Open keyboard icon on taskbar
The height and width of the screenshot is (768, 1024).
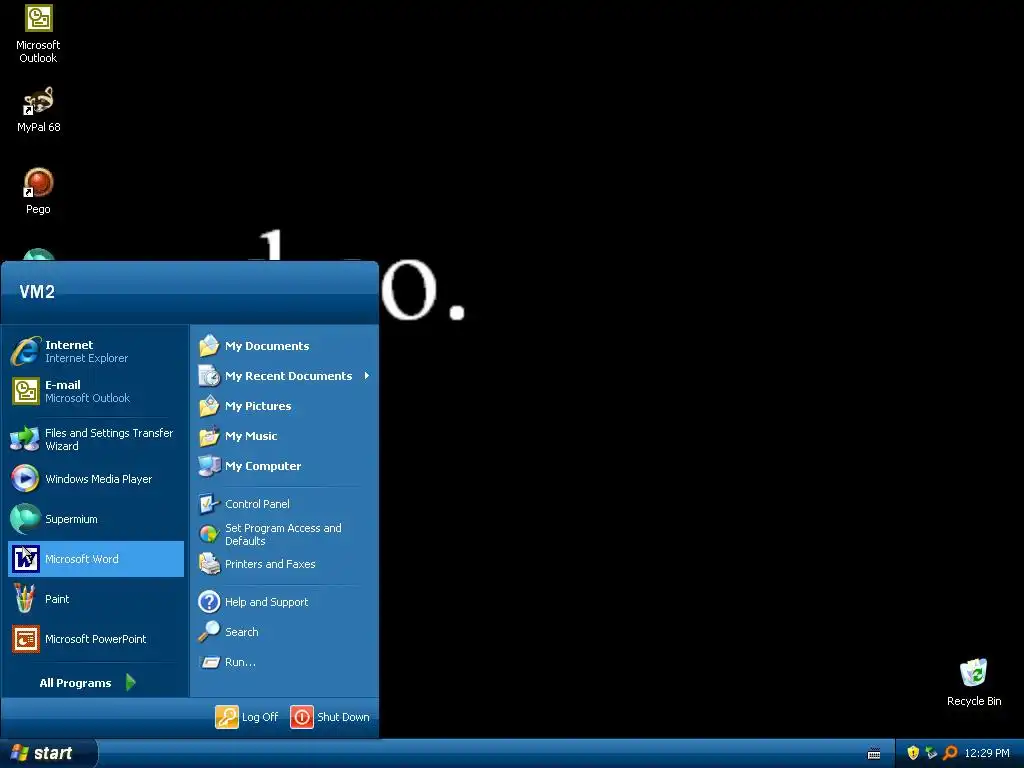(x=874, y=754)
